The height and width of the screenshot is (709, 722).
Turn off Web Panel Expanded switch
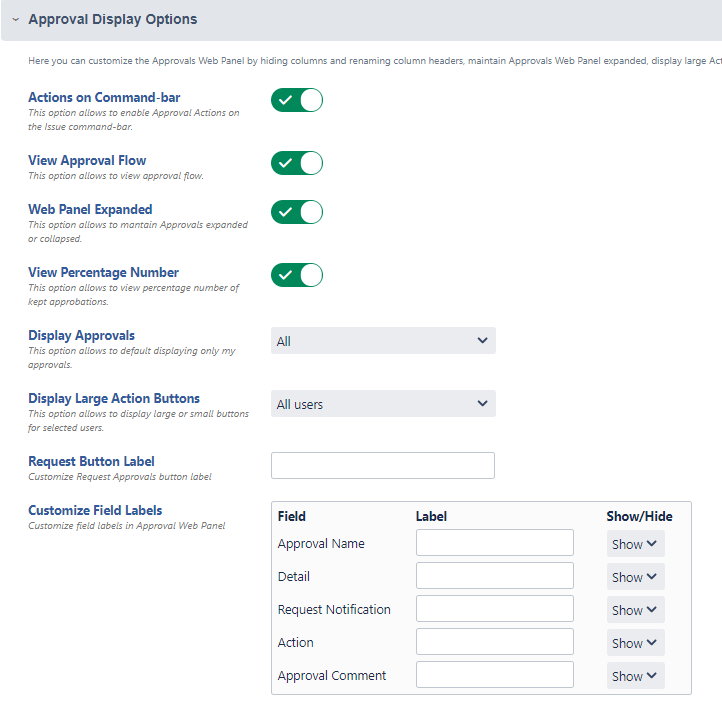(x=297, y=212)
